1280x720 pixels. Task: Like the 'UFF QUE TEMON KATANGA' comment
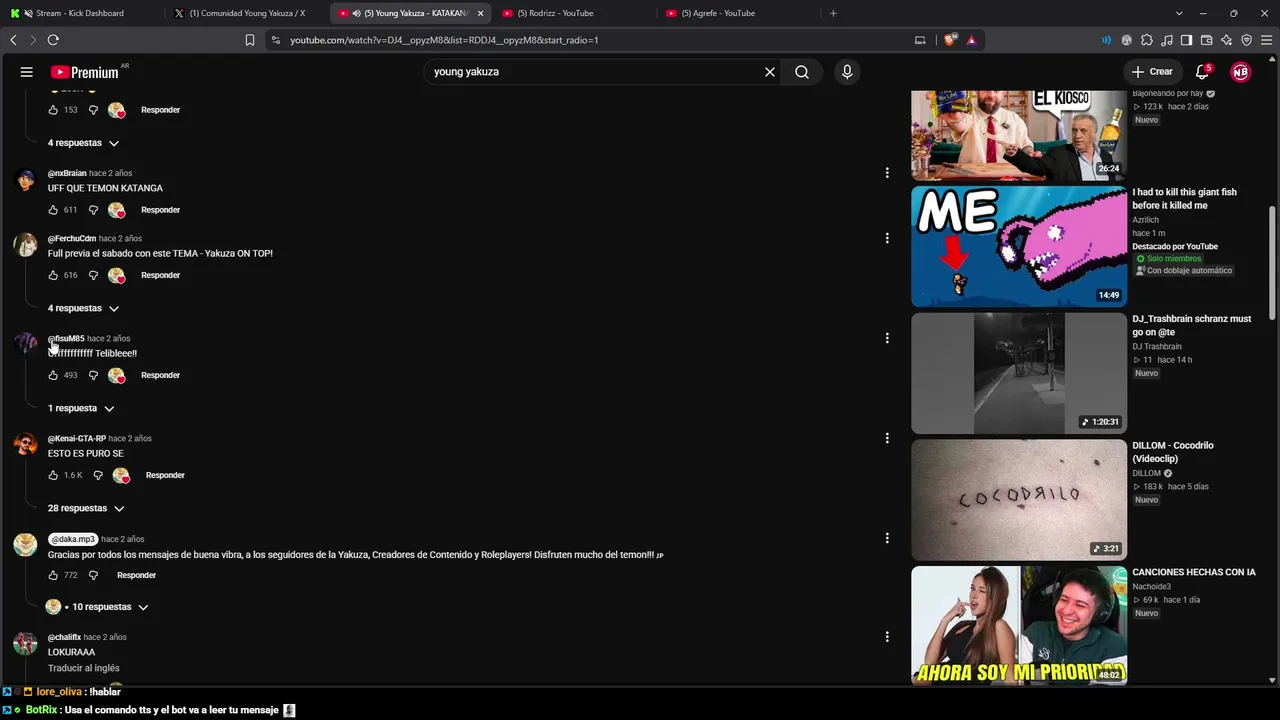pyautogui.click(x=53, y=210)
